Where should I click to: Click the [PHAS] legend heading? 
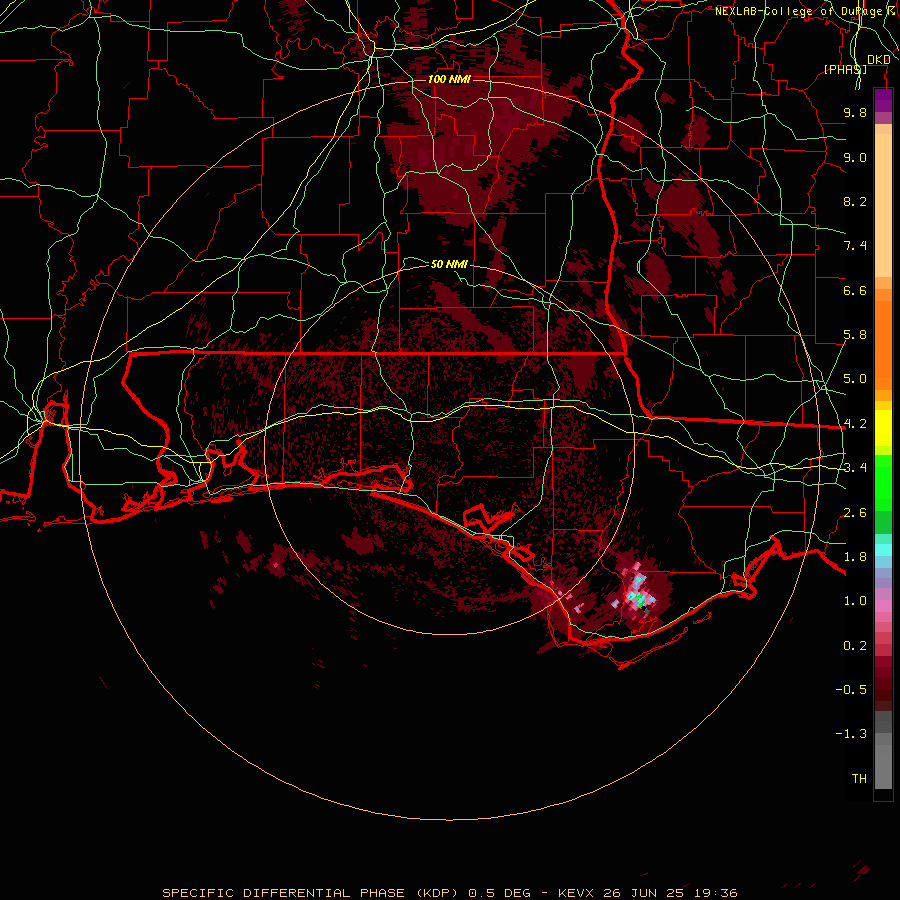coord(845,69)
